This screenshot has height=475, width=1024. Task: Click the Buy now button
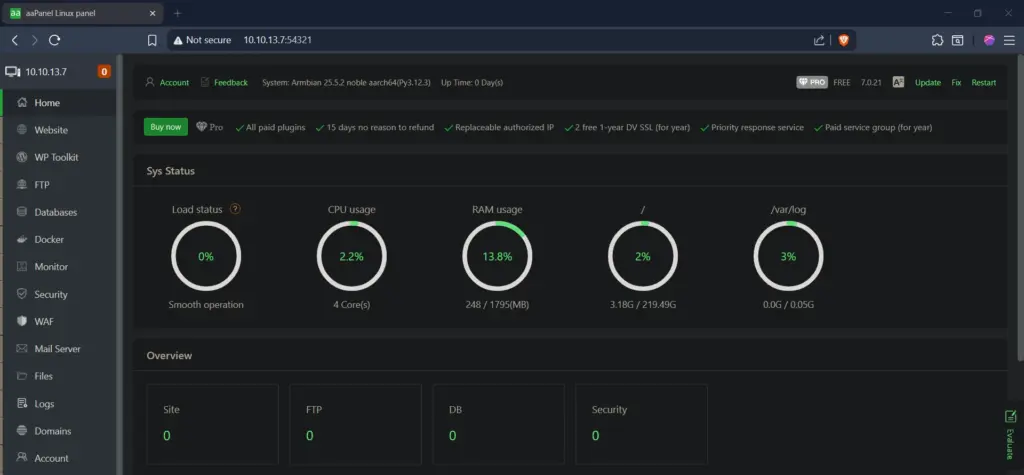click(166, 127)
